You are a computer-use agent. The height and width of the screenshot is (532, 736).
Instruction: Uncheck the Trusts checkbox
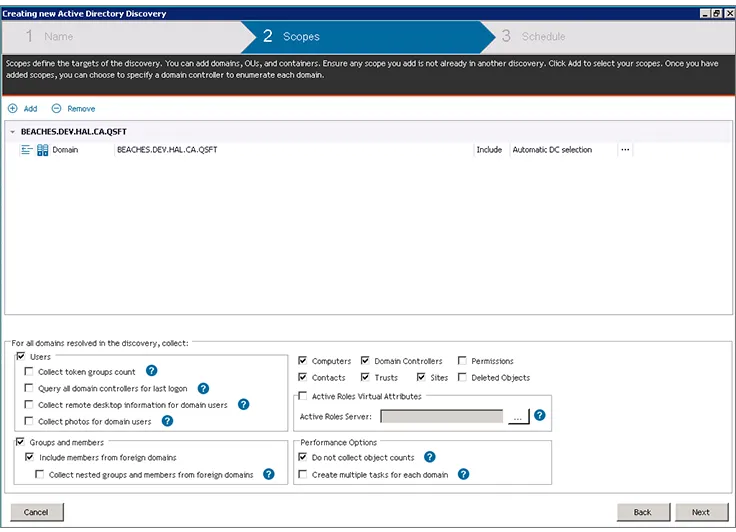point(365,377)
